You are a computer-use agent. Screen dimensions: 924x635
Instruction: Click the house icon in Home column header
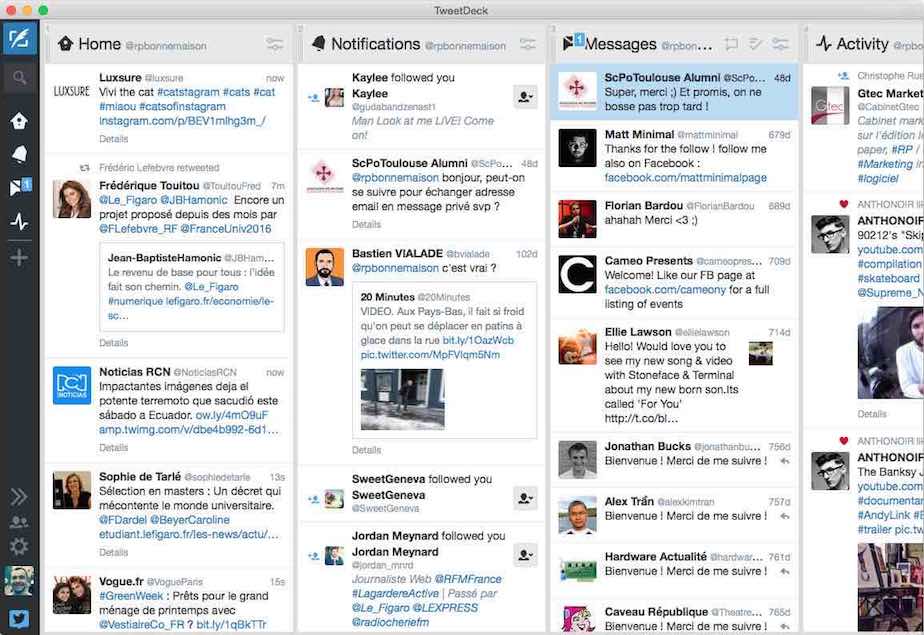pyautogui.click(x=65, y=44)
